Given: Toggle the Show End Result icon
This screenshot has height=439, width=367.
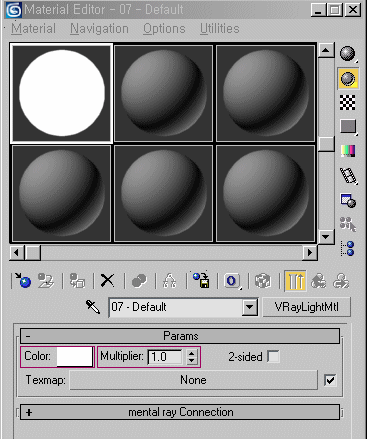Looking at the screenshot, I should pyautogui.click(x=295, y=280).
